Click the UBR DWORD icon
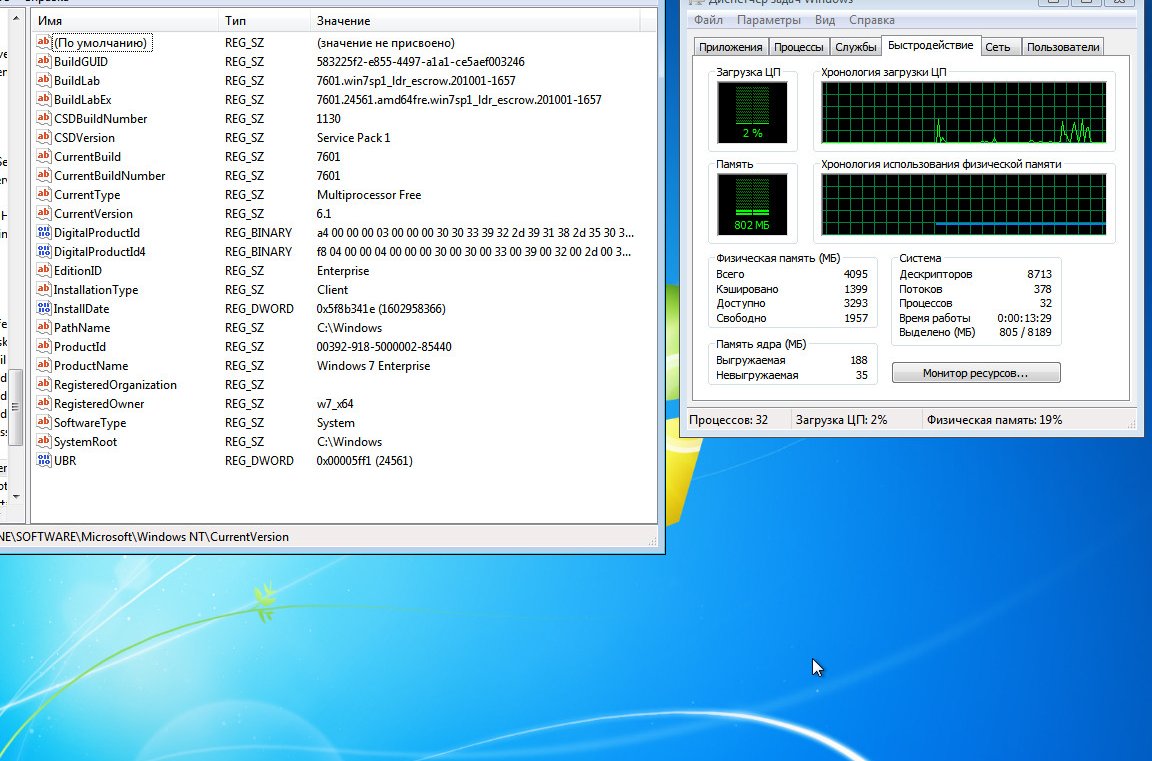The height and width of the screenshot is (761, 1152). pyautogui.click(x=43, y=461)
